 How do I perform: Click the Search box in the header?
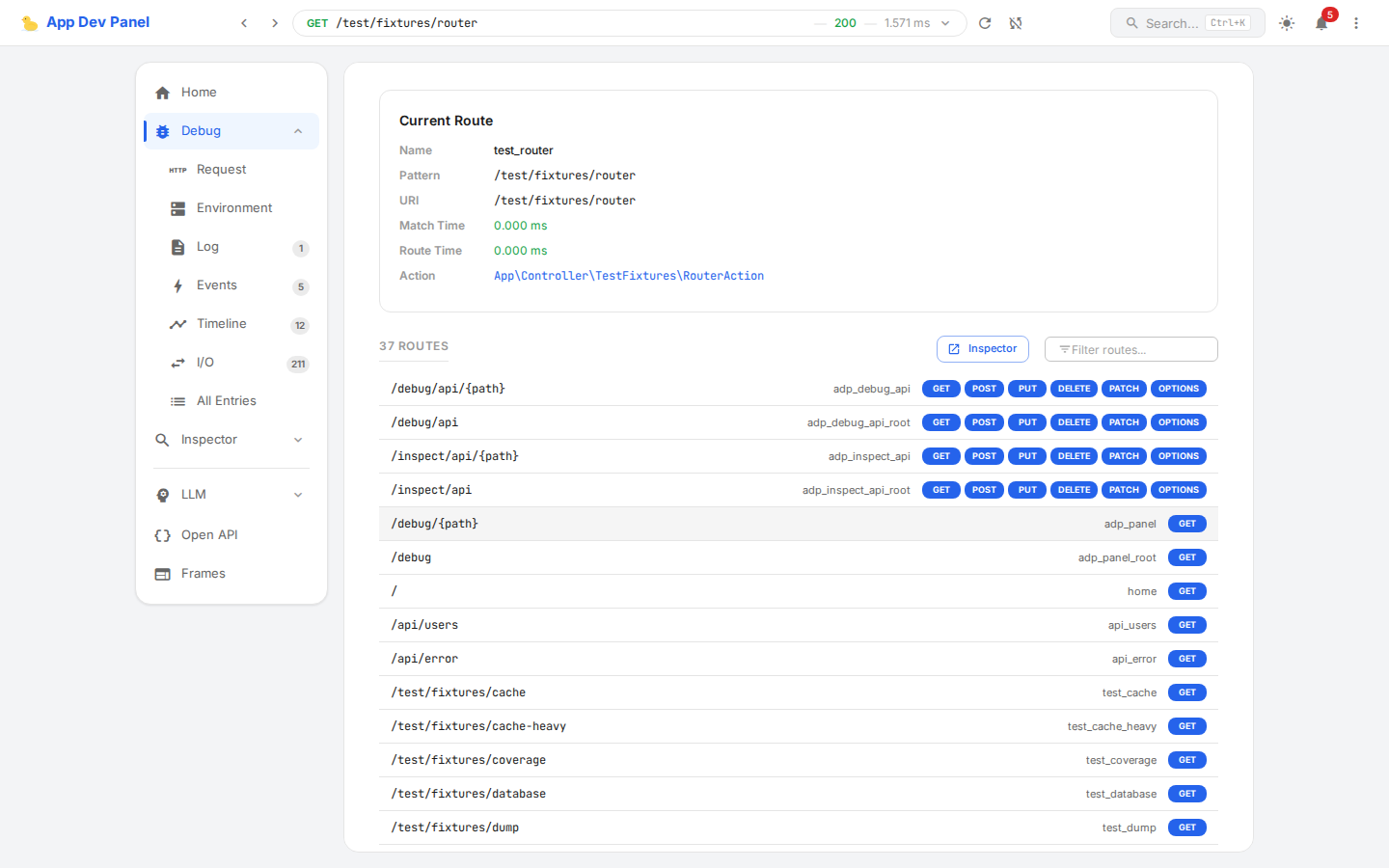(1186, 23)
